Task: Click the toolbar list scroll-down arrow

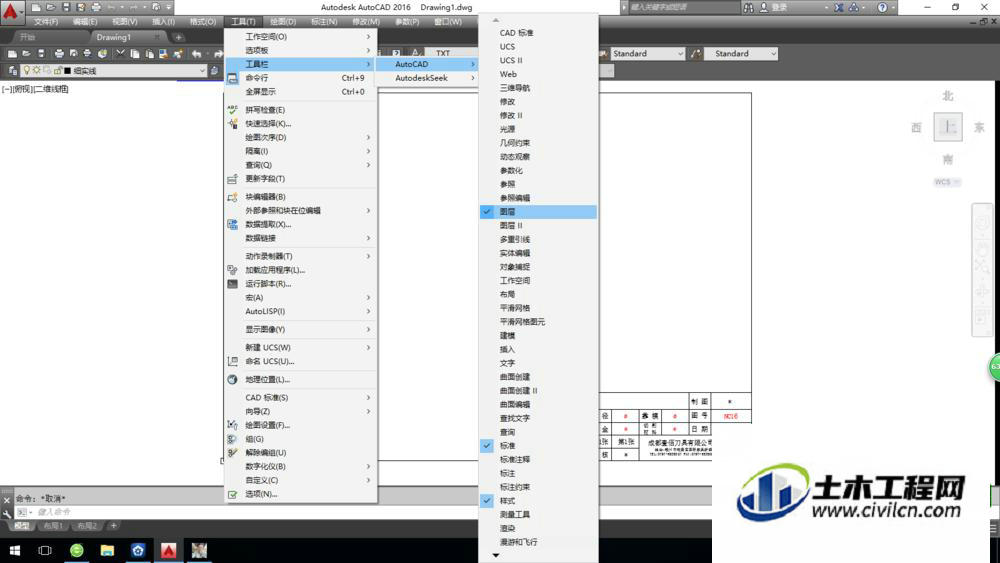Action: [x=496, y=556]
